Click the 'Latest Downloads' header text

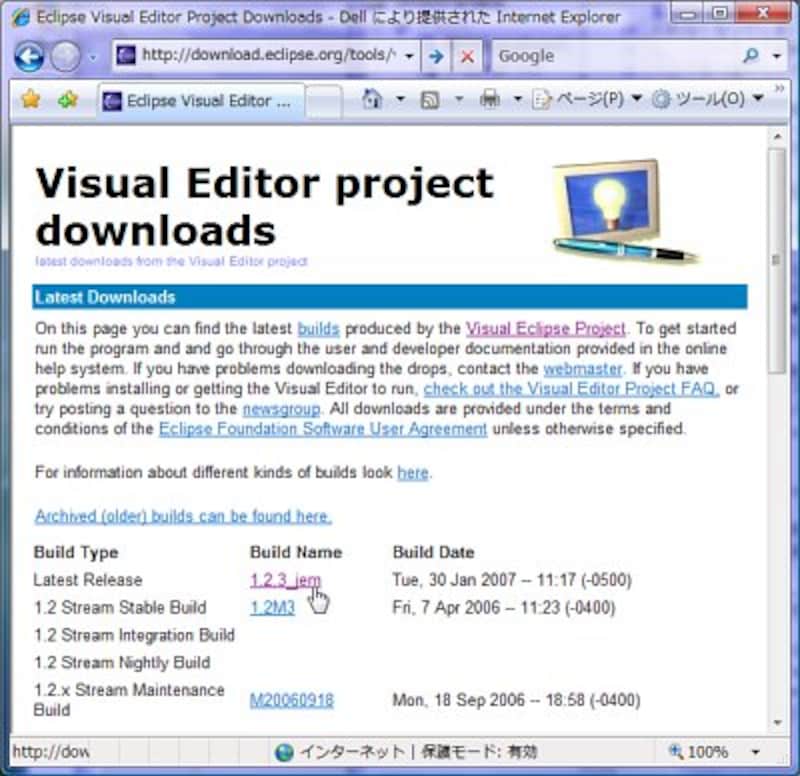pyautogui.click(x=105, y=297)
